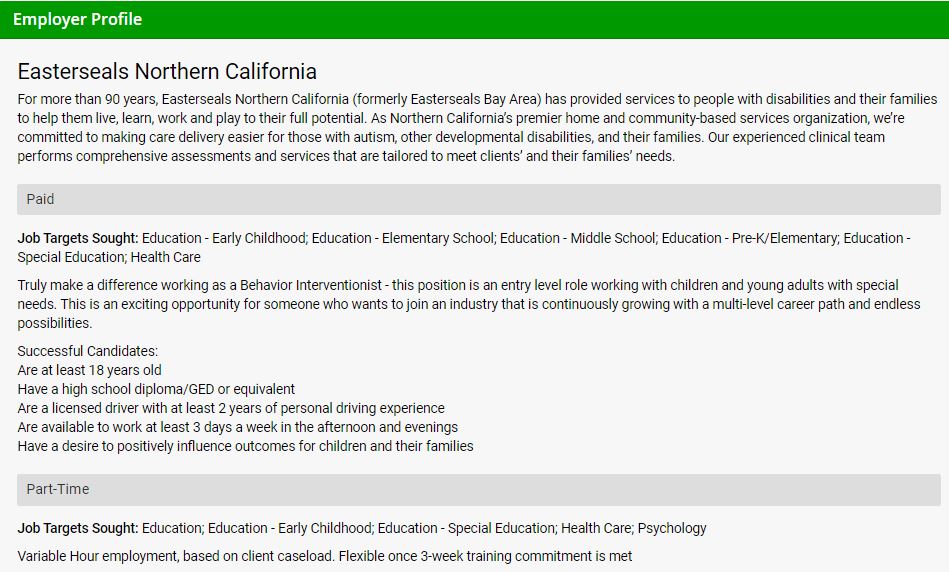Click the organization description paragraph

tap(476, 128)
